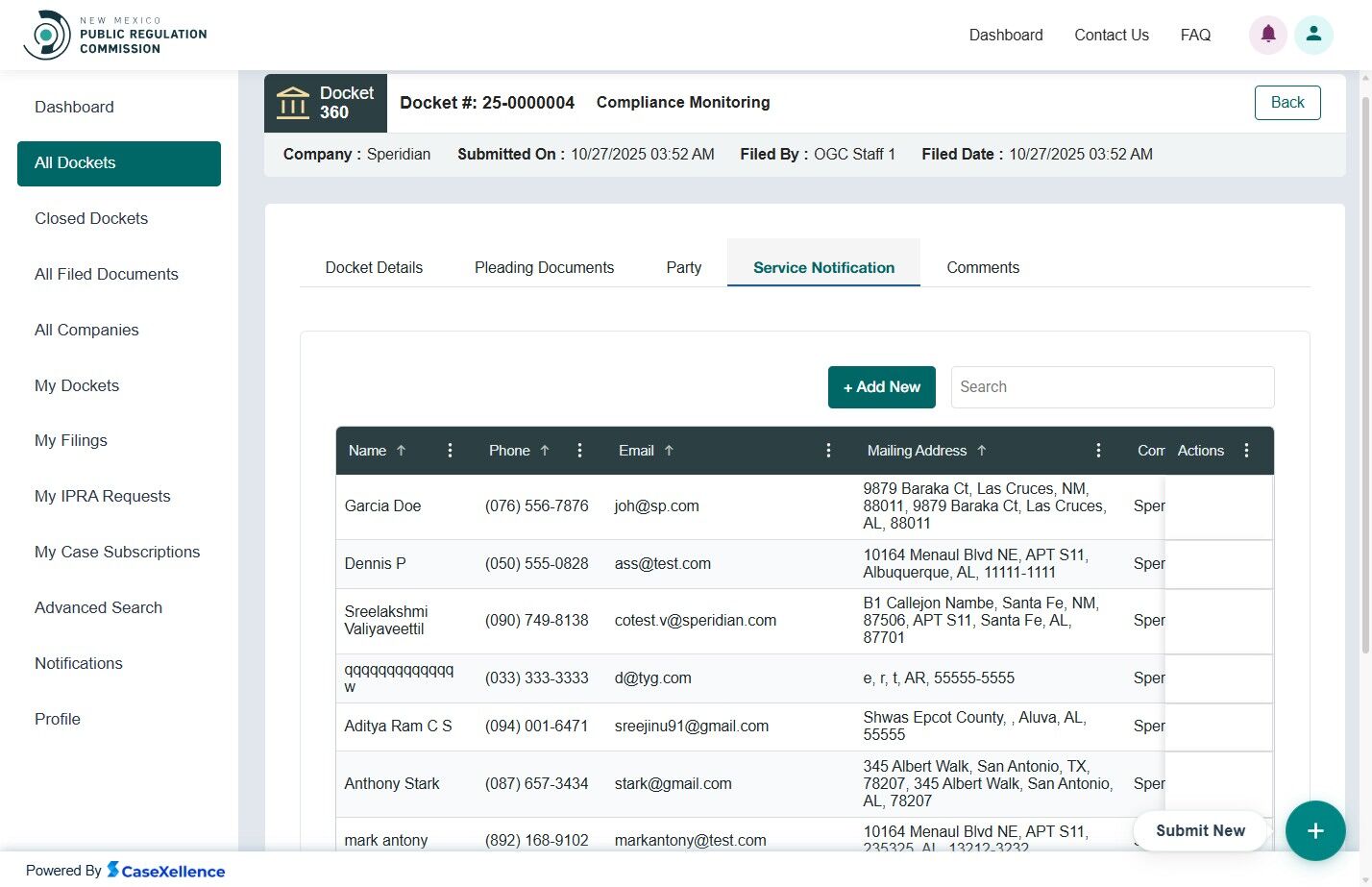Click email cotest.v@speridian.com
The width and height of the screenshot is (1372, 887).
click(x=695, y=621)
